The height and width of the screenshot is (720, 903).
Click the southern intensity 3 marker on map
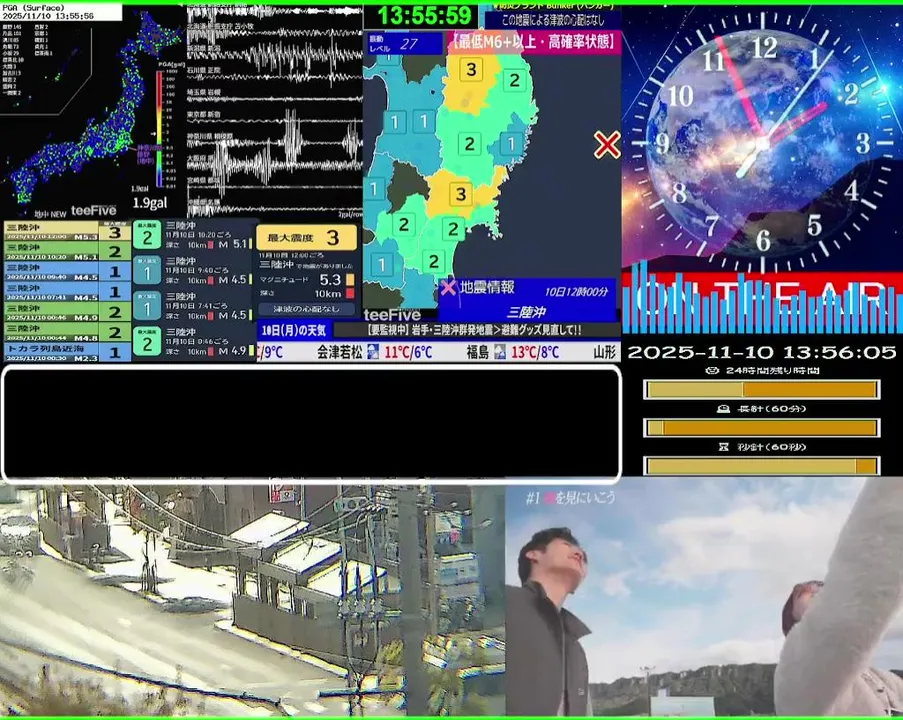click(461, 194)
